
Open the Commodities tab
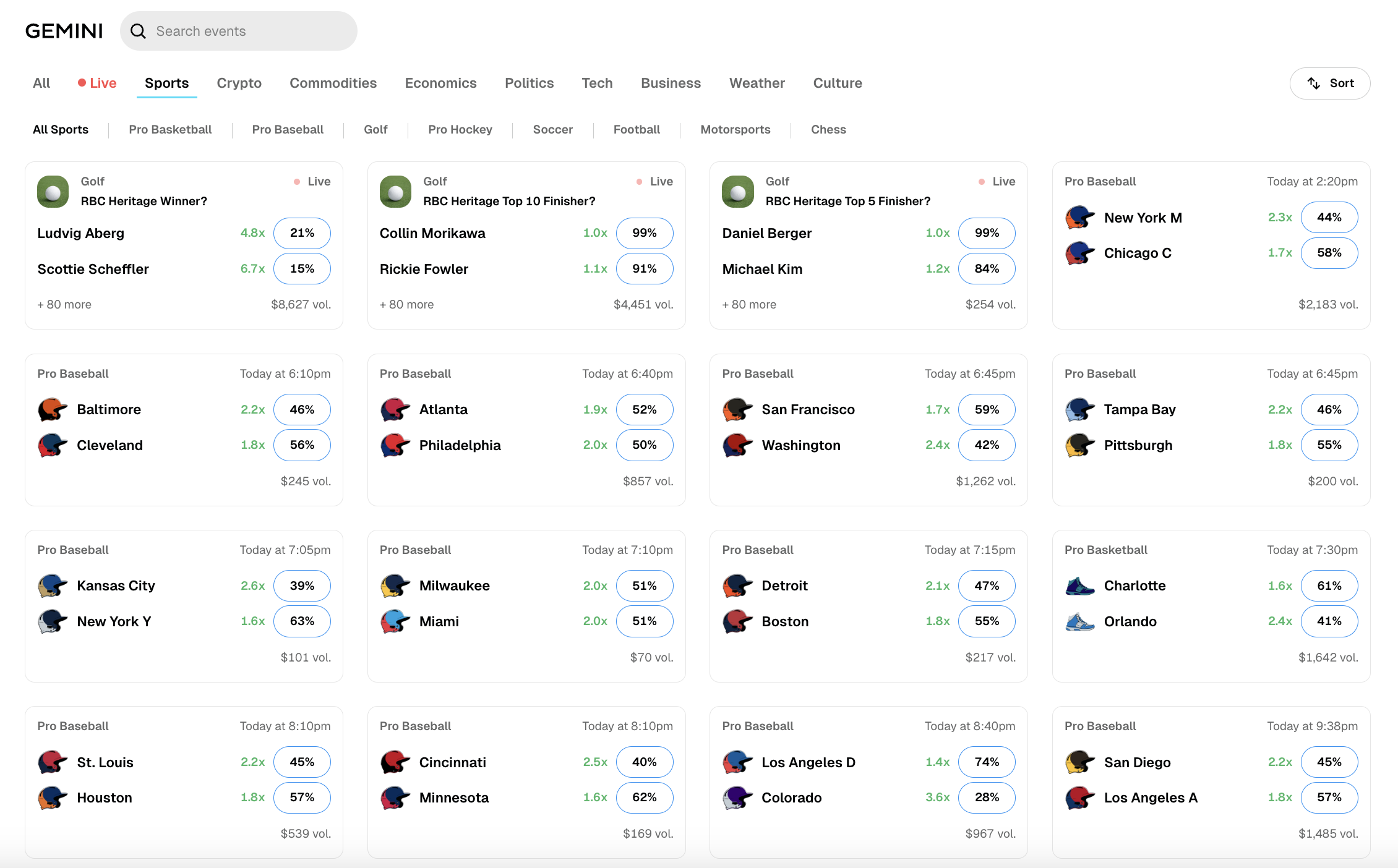point(333,83)
